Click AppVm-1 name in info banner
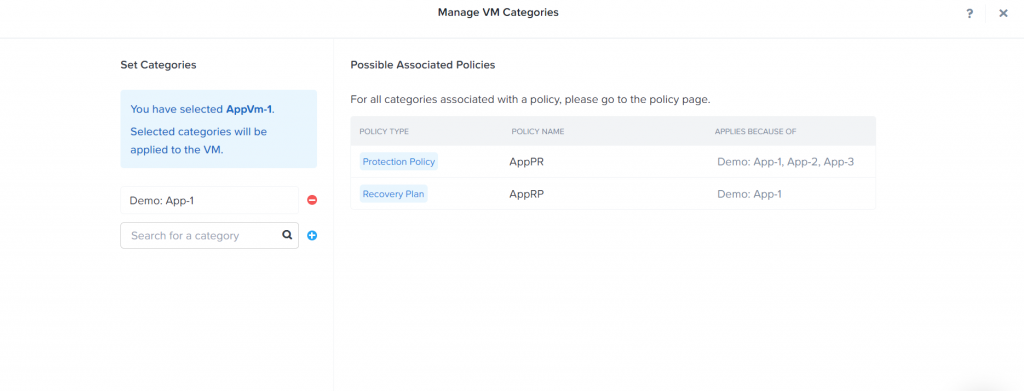This screenshot has width=1024, height=391. tap(249, 110)
